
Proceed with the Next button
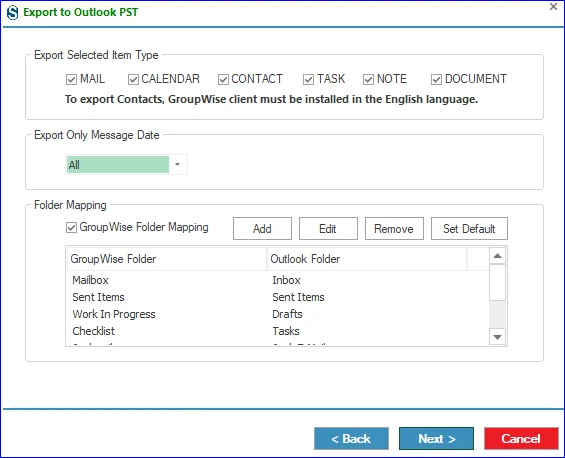coord(436,439)
